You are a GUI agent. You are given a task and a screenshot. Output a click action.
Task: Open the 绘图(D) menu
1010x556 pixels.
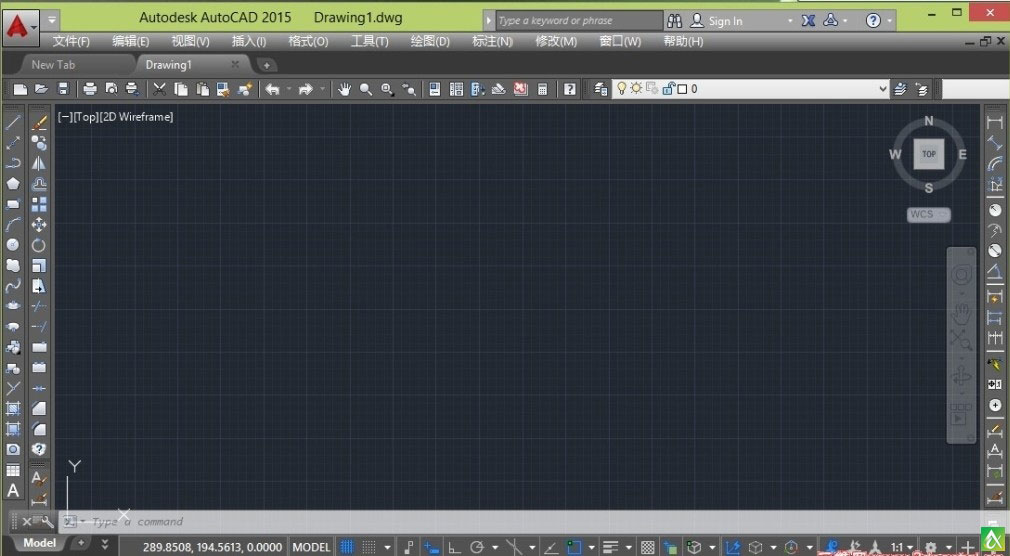(430, 42)
